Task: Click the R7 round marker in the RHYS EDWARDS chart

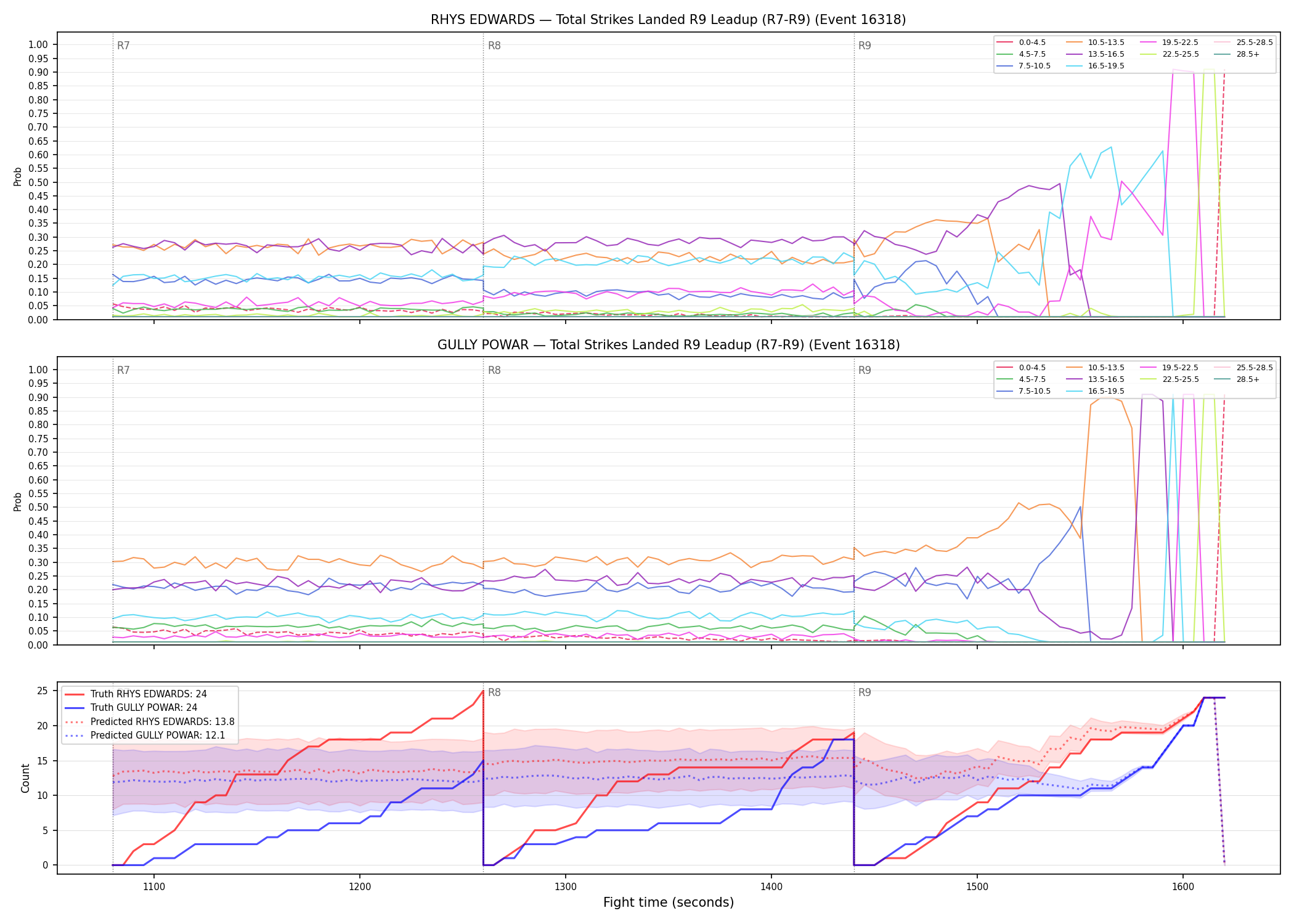Action: point(123,46)
